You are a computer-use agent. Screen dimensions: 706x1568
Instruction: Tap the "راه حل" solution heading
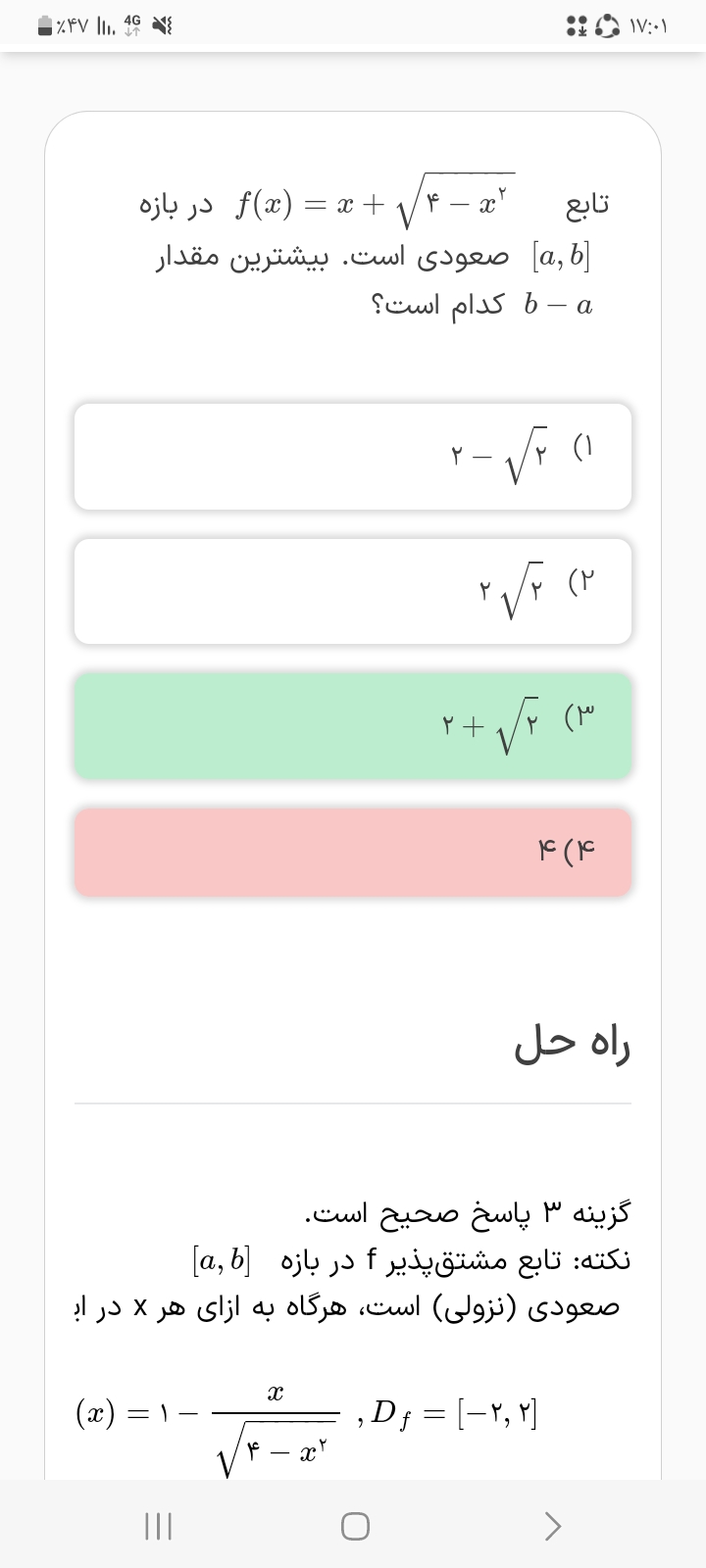(x=573, y=1046)
